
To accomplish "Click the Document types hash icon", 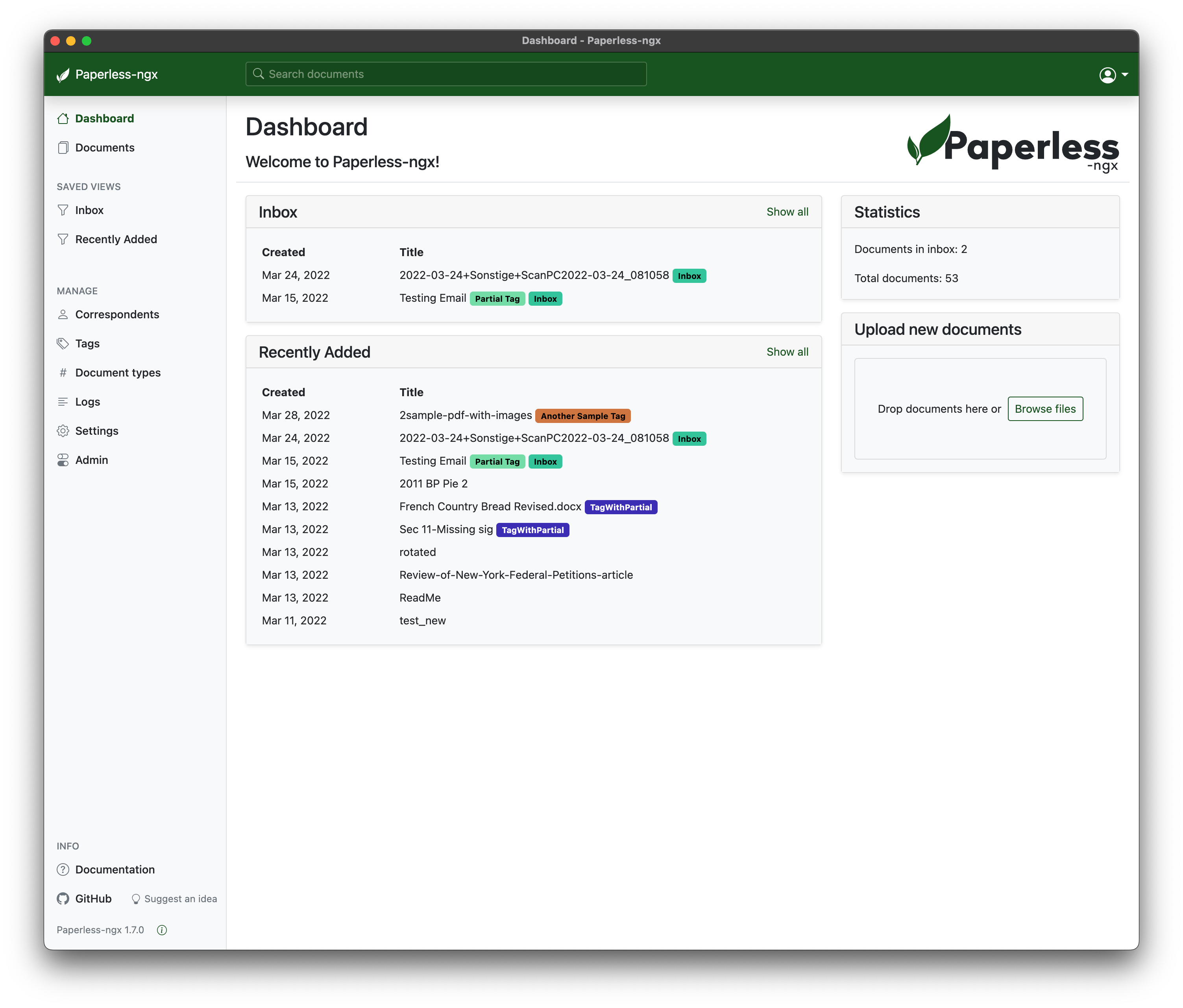I will tap(63, 373).
